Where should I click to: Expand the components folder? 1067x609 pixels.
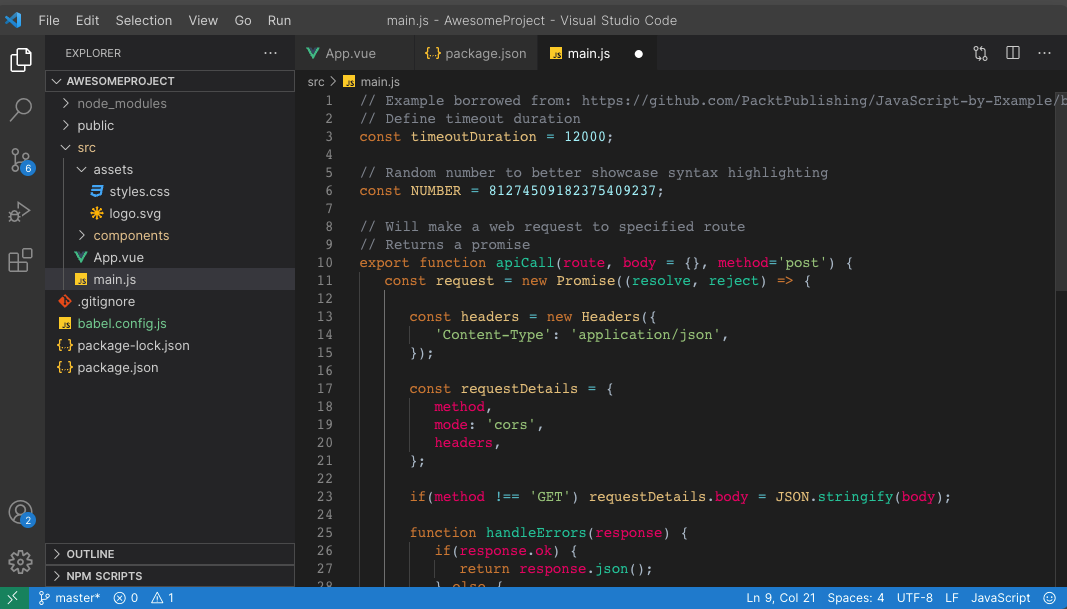click(170, 235)
